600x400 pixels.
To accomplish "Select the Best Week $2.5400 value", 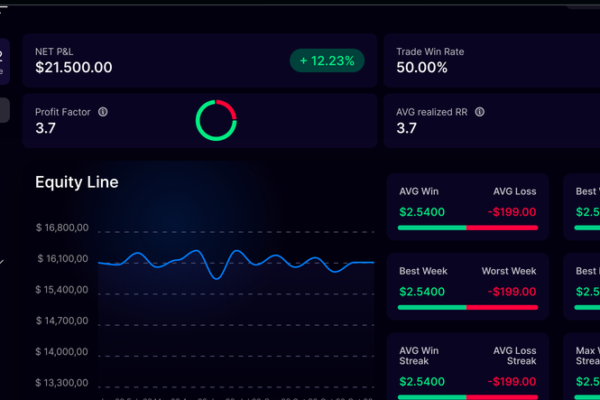I will [422, 292].
